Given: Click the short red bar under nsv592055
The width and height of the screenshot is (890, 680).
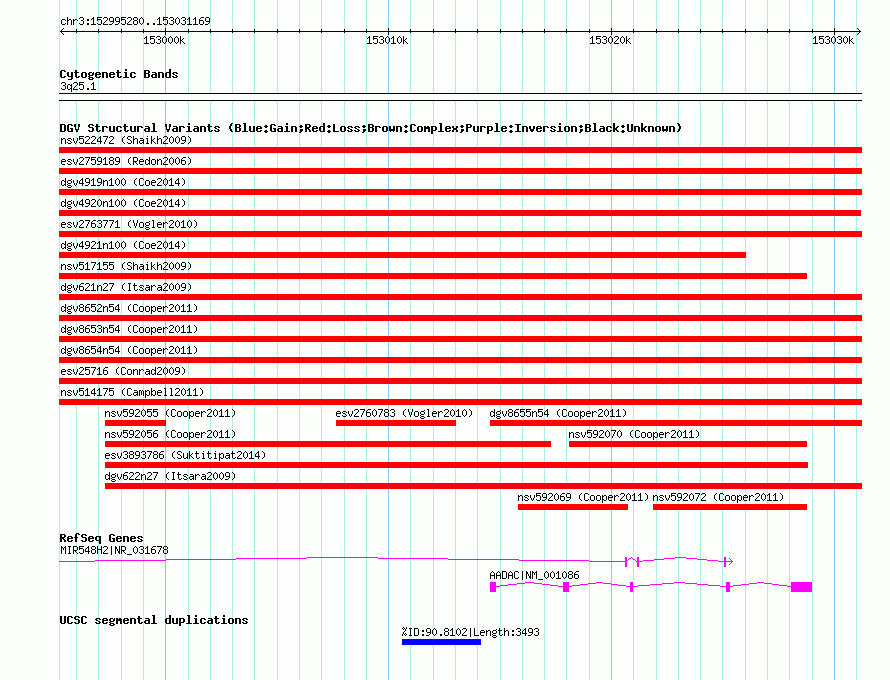Looking at the screenshot, I should pyautogui.click(x=135, y=423).
